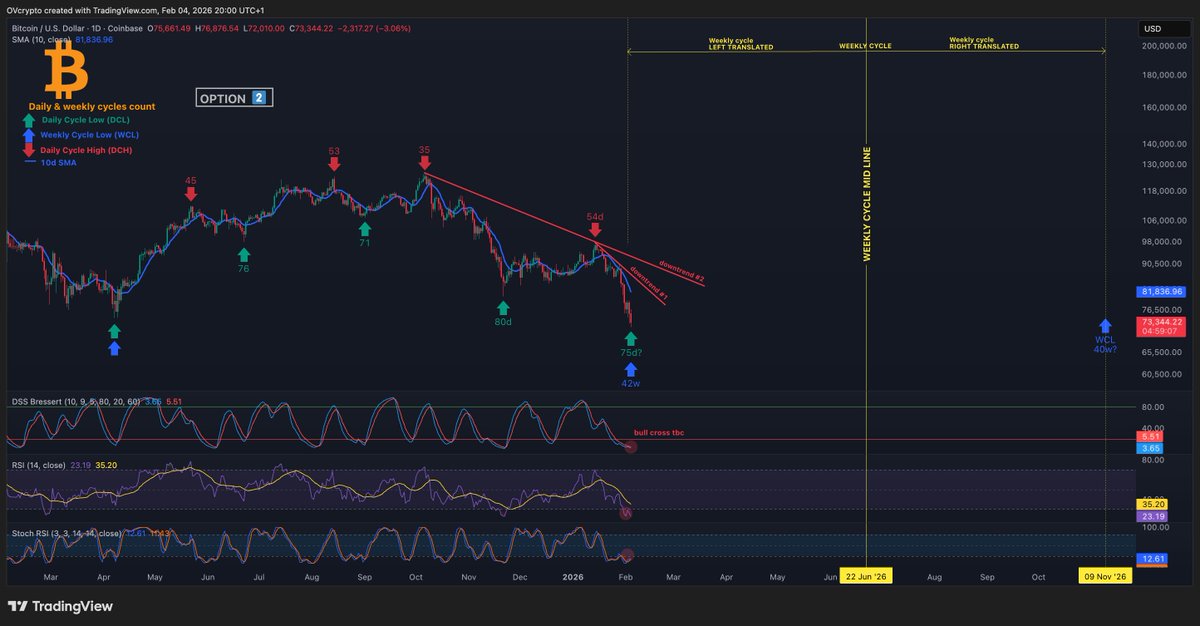Click the OPTION 2 label box
The height and width of the screenshot is (626, 1200).
click(x=234, y=98)
